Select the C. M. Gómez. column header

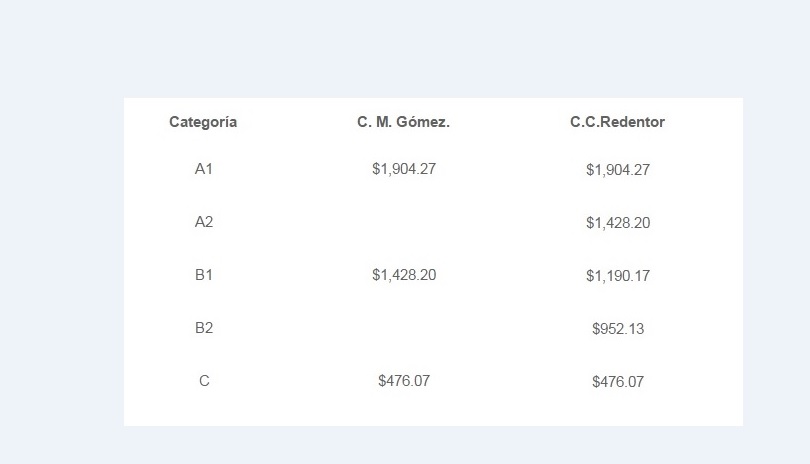pyautogui.click(x=403, y=122)
